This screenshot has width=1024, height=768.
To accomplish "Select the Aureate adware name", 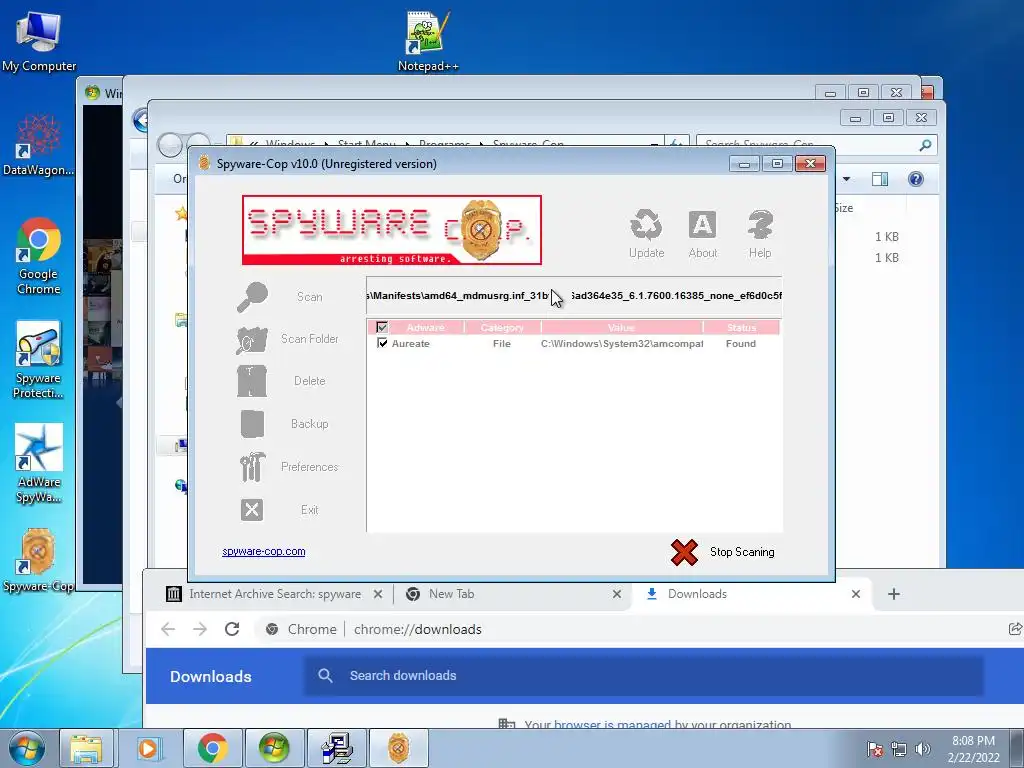I will (x=411, y=344).
